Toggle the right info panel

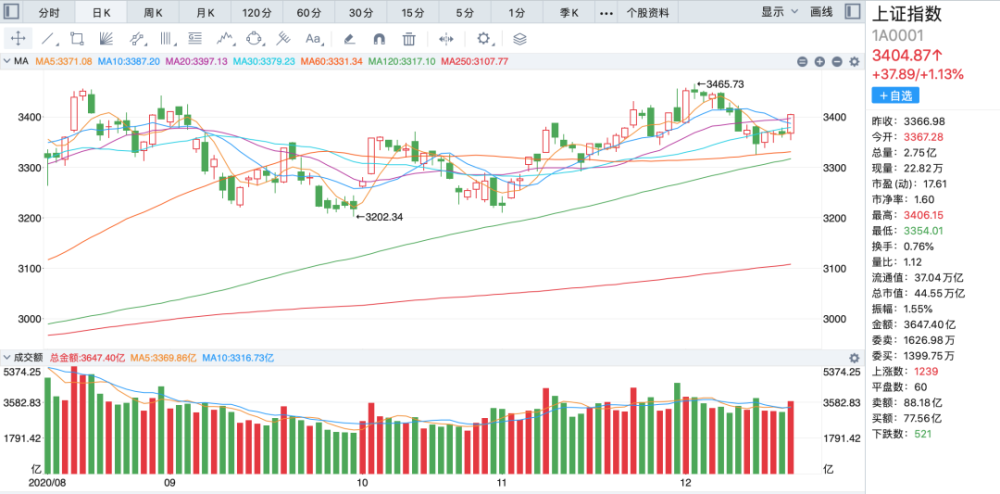[x=850, y=13]
